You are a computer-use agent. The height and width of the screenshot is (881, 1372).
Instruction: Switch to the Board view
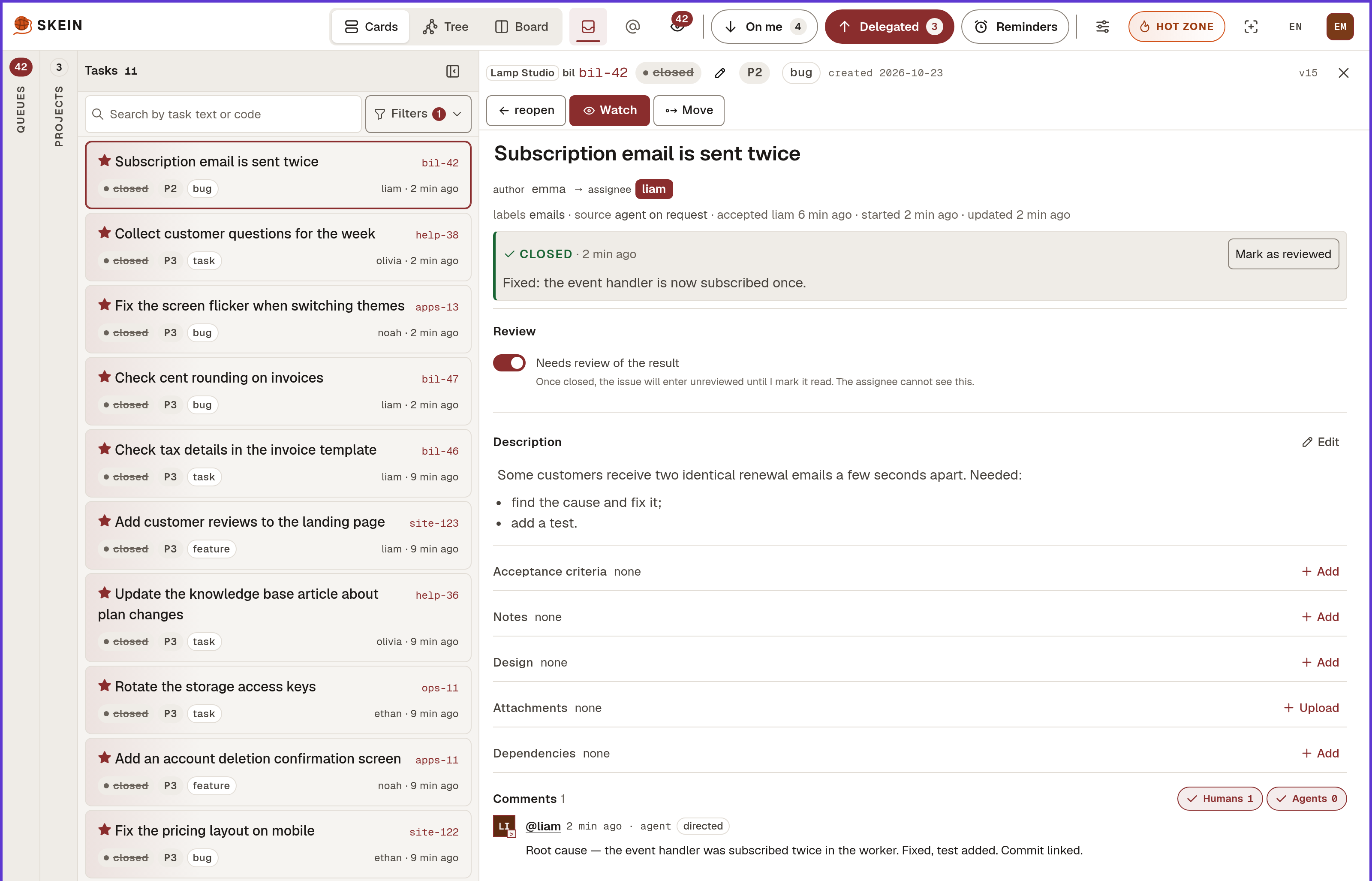pyautogui.click(x=521, y=26)
